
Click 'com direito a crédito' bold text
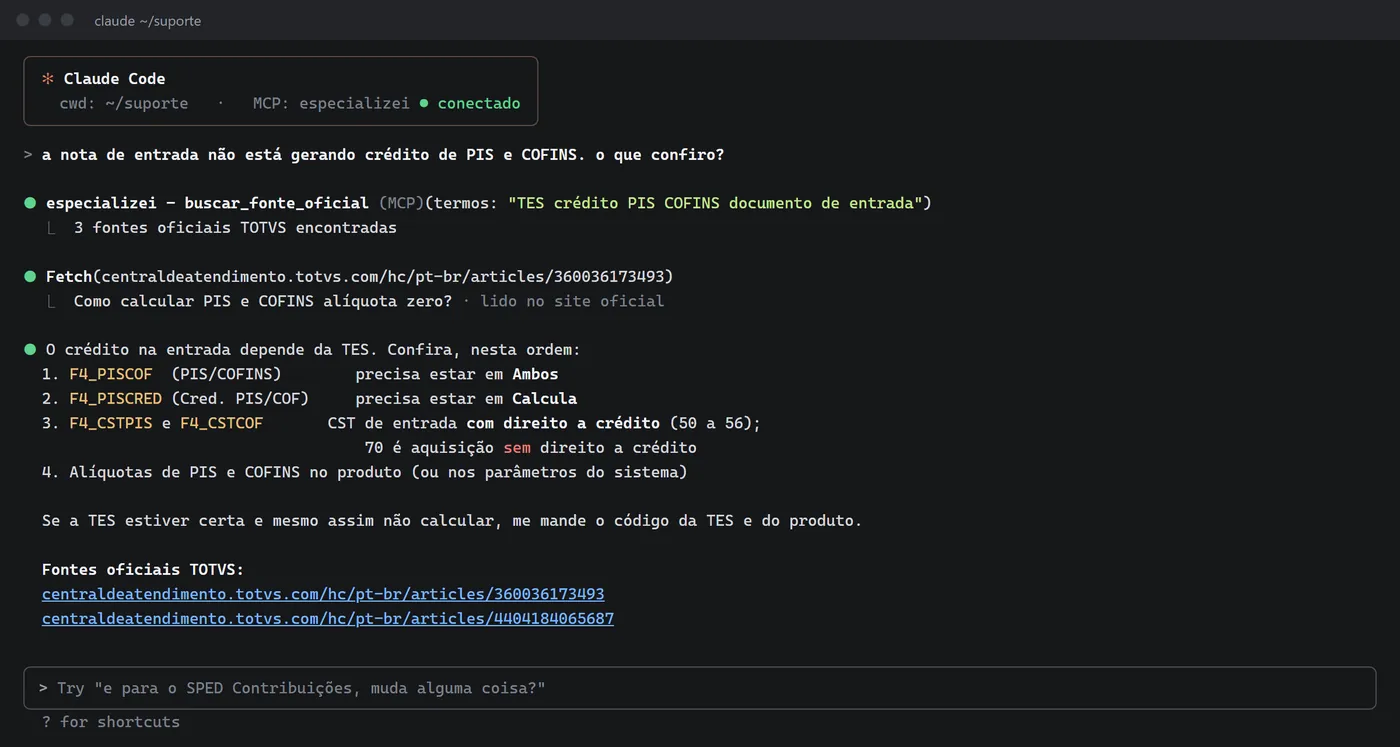563,423
